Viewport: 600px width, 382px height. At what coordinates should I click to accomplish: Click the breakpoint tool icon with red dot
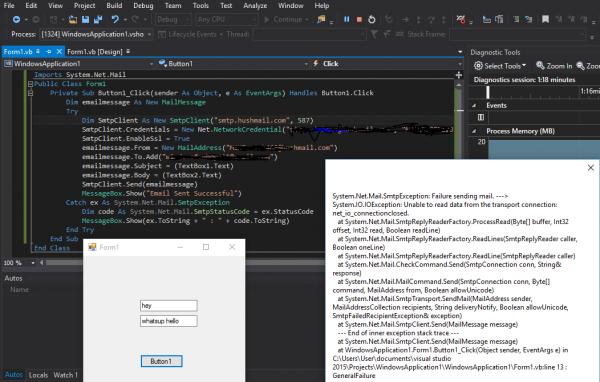[461, 20]
